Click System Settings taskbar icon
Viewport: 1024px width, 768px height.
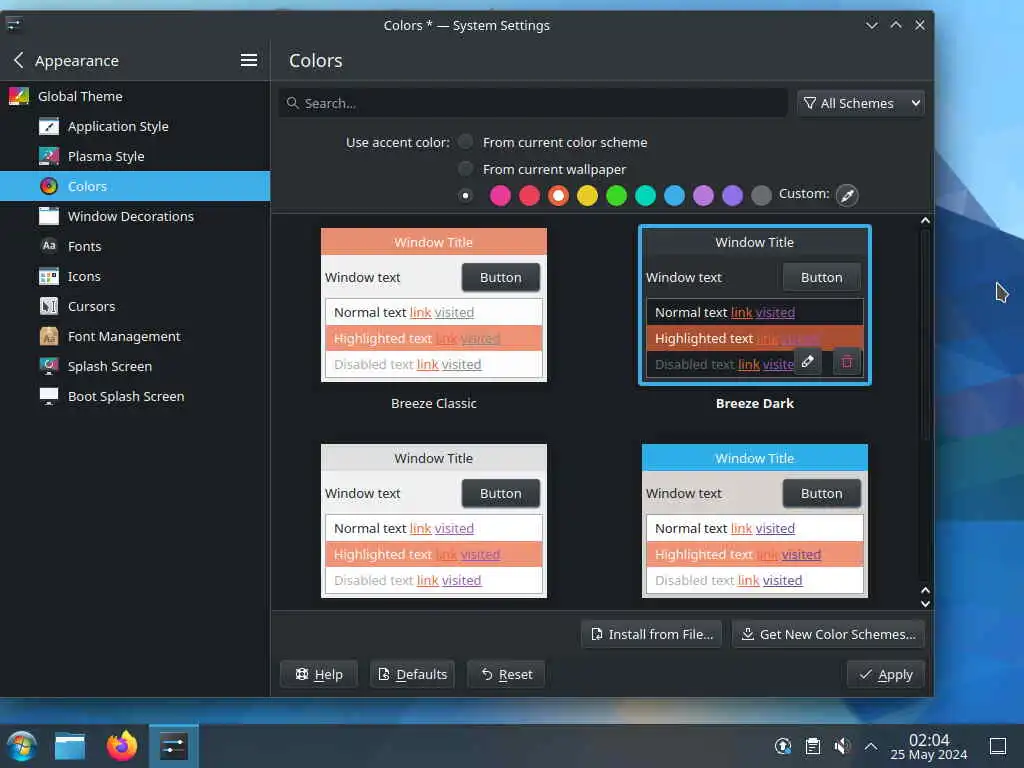coord(174,746)
